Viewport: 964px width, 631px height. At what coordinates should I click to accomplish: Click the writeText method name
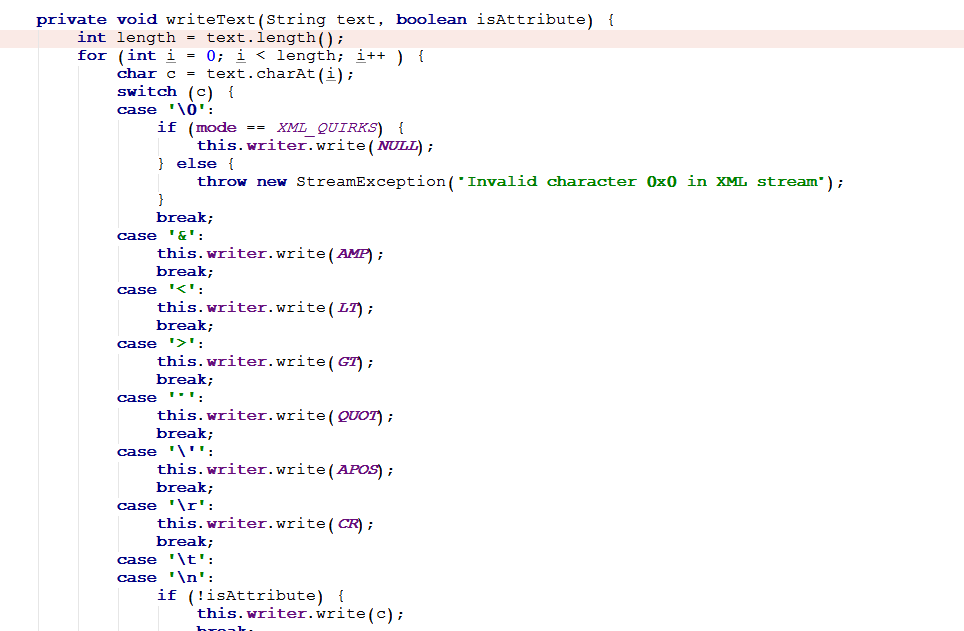(x=210, y=20)
